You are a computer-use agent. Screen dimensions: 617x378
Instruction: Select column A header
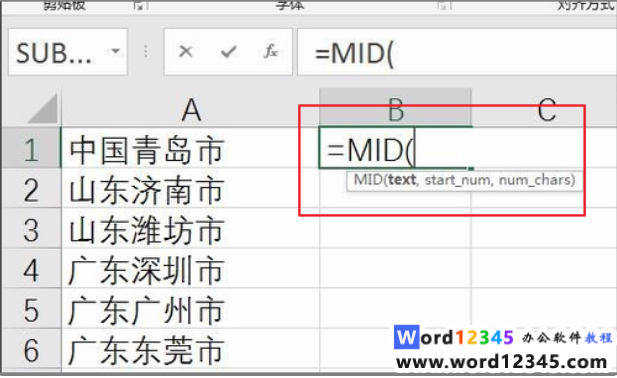(190, 109)
